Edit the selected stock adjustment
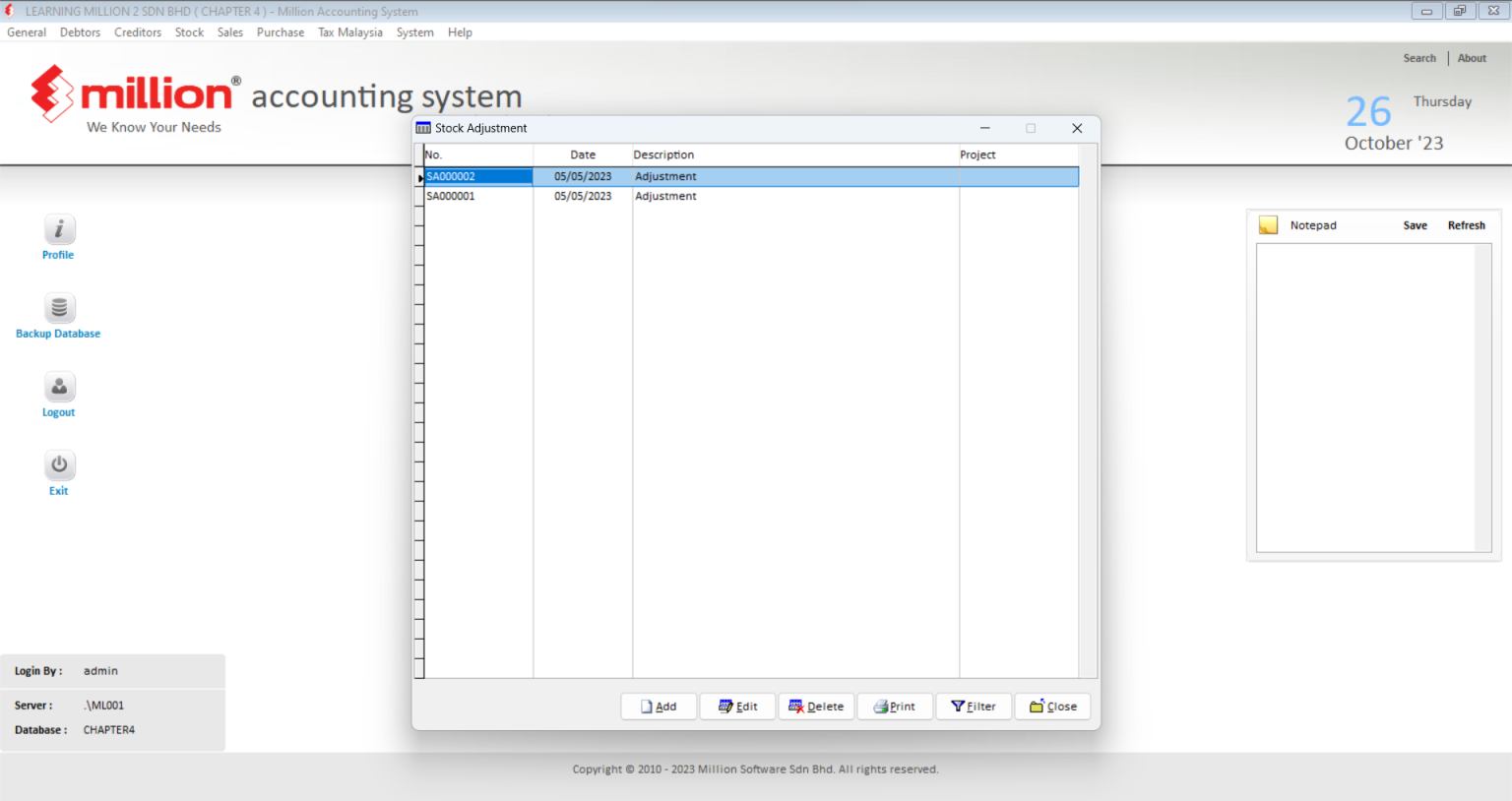The width and height of the screenshot is (1512, 801). (x=737, y=707)
